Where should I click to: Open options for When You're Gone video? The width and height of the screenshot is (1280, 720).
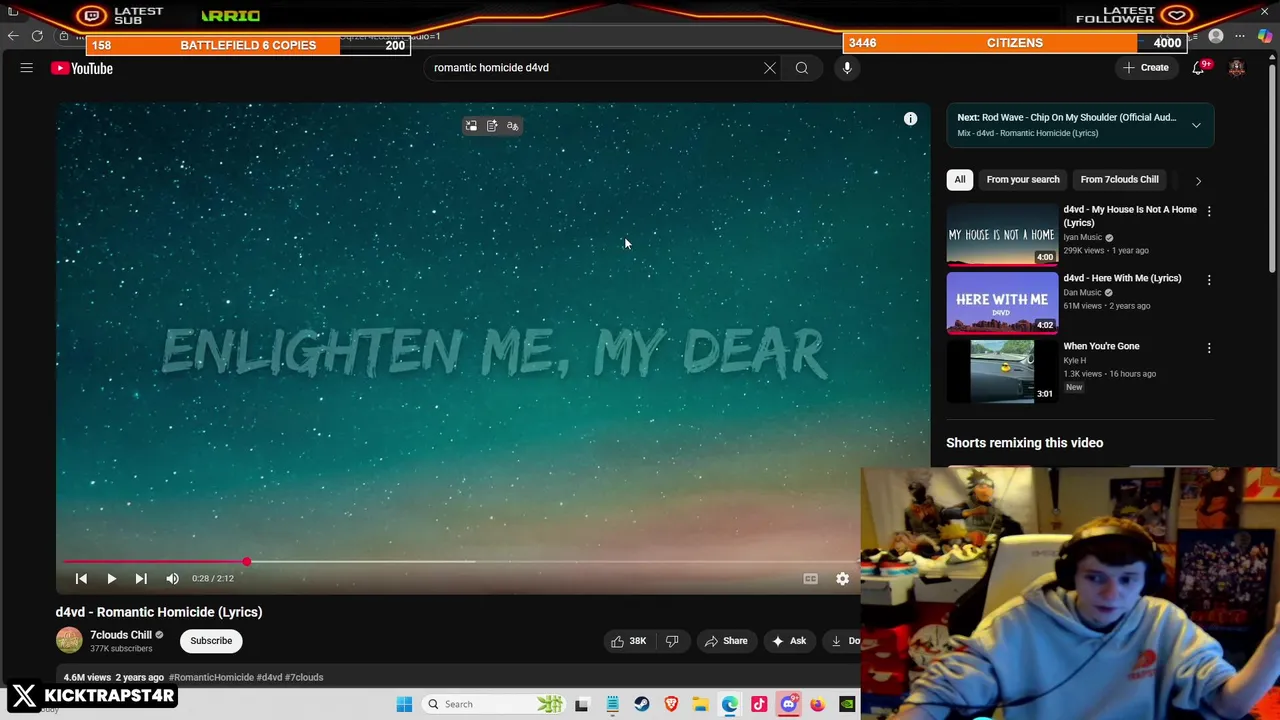tap(1209, 348)
